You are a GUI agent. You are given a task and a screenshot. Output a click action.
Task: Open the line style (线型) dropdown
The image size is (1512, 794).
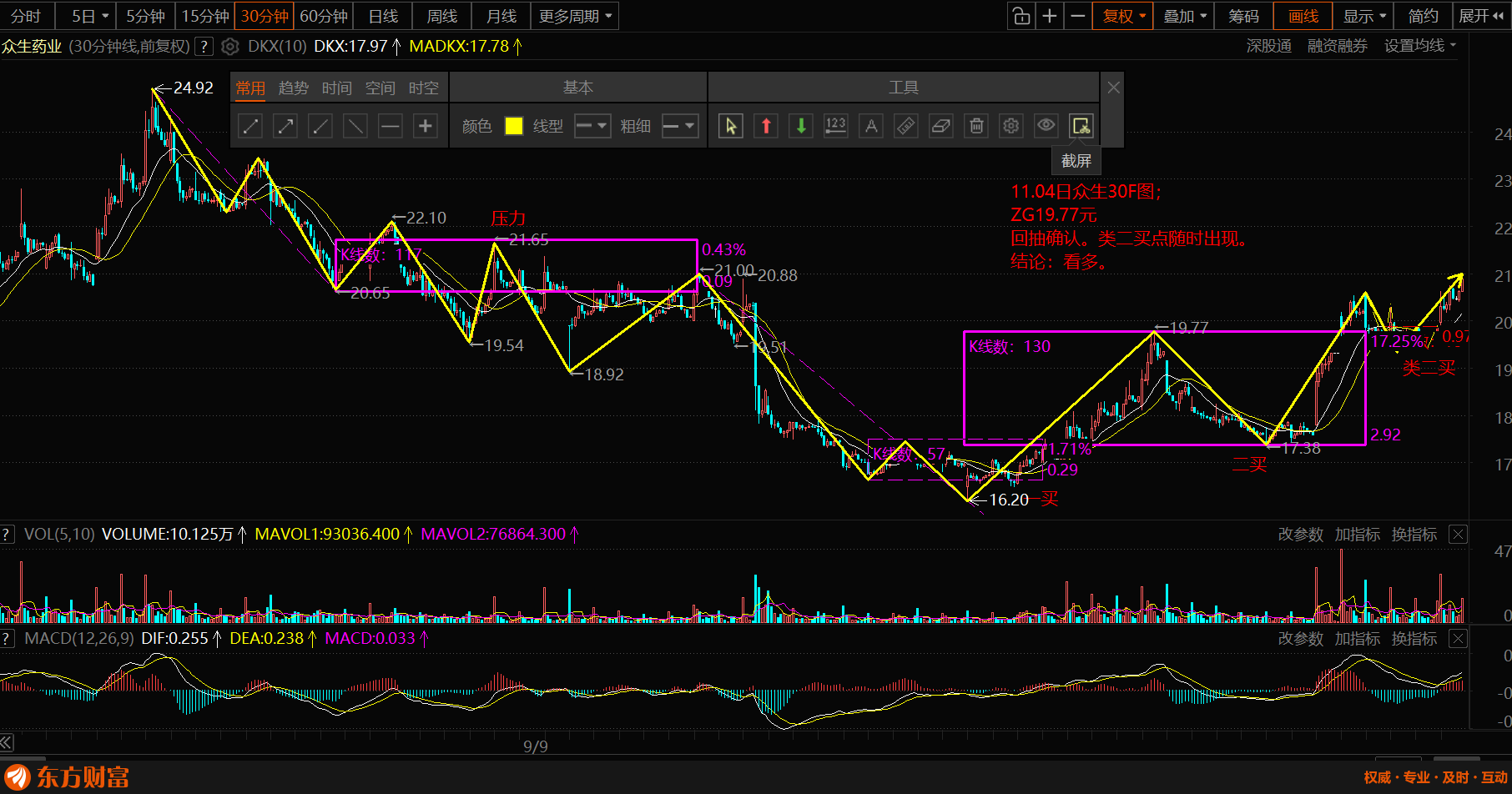[x=592, y=126]
